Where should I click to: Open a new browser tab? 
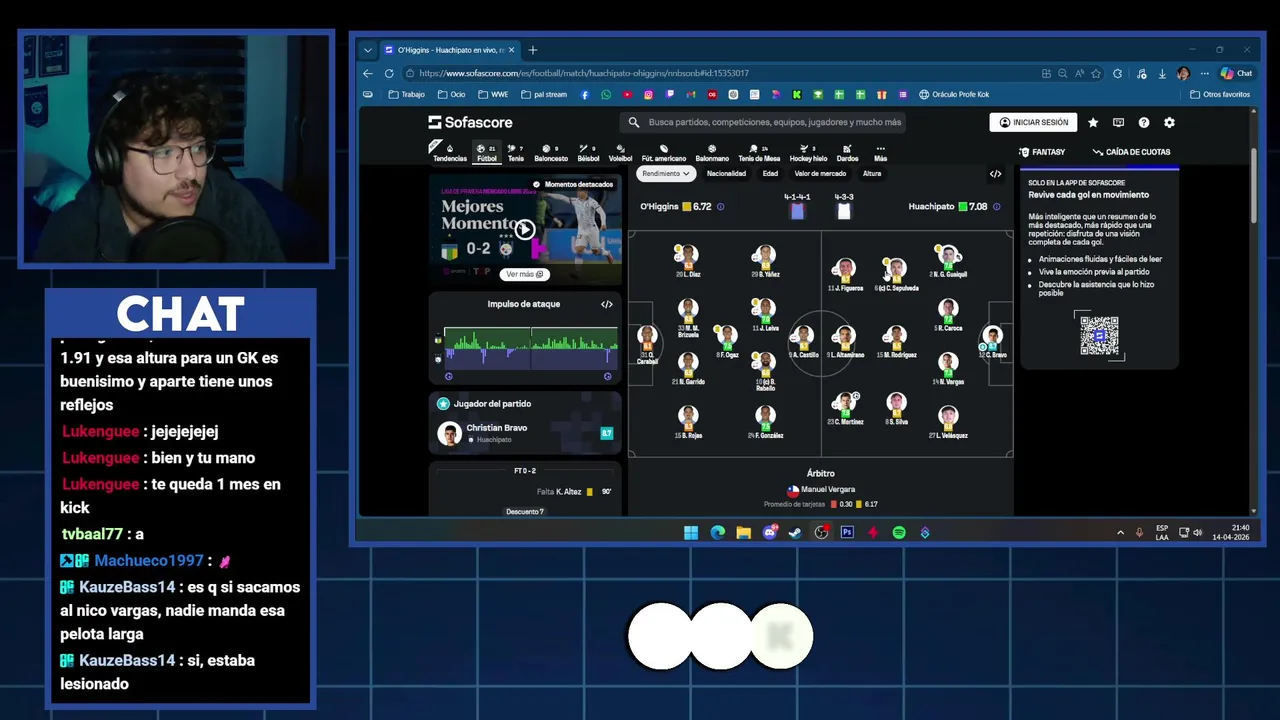point(533,50)
